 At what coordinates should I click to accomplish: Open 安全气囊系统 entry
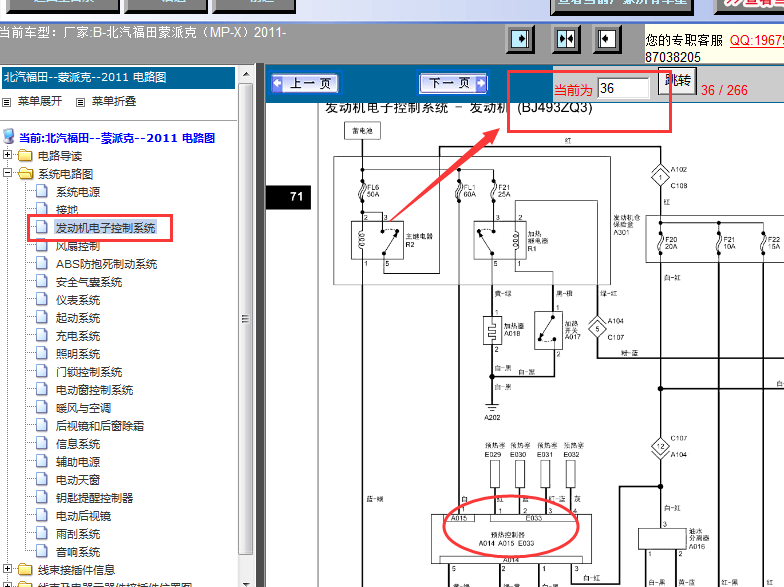pyautogui.click(x=89, y=282)
